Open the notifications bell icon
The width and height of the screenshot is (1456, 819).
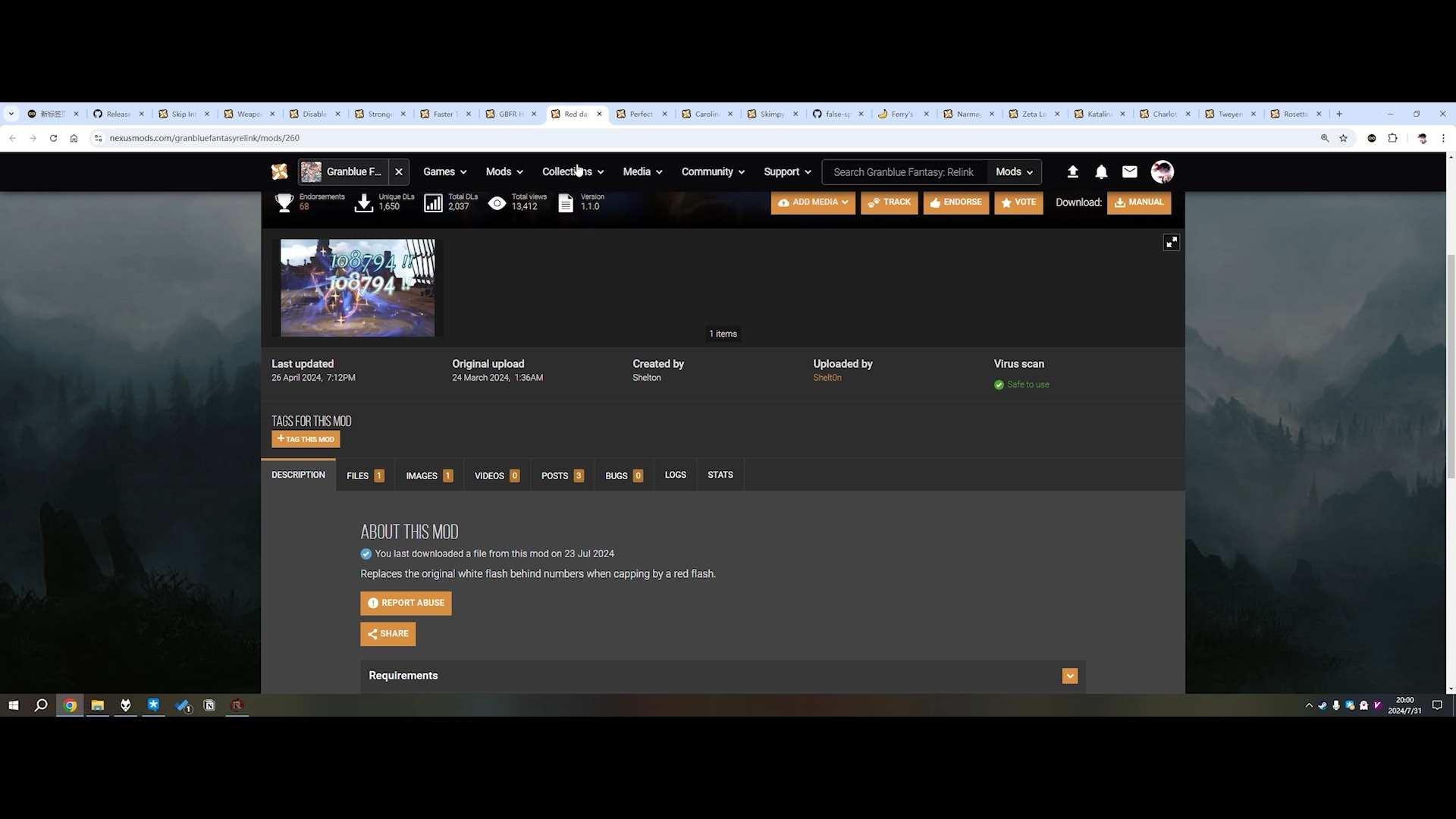1101,172
